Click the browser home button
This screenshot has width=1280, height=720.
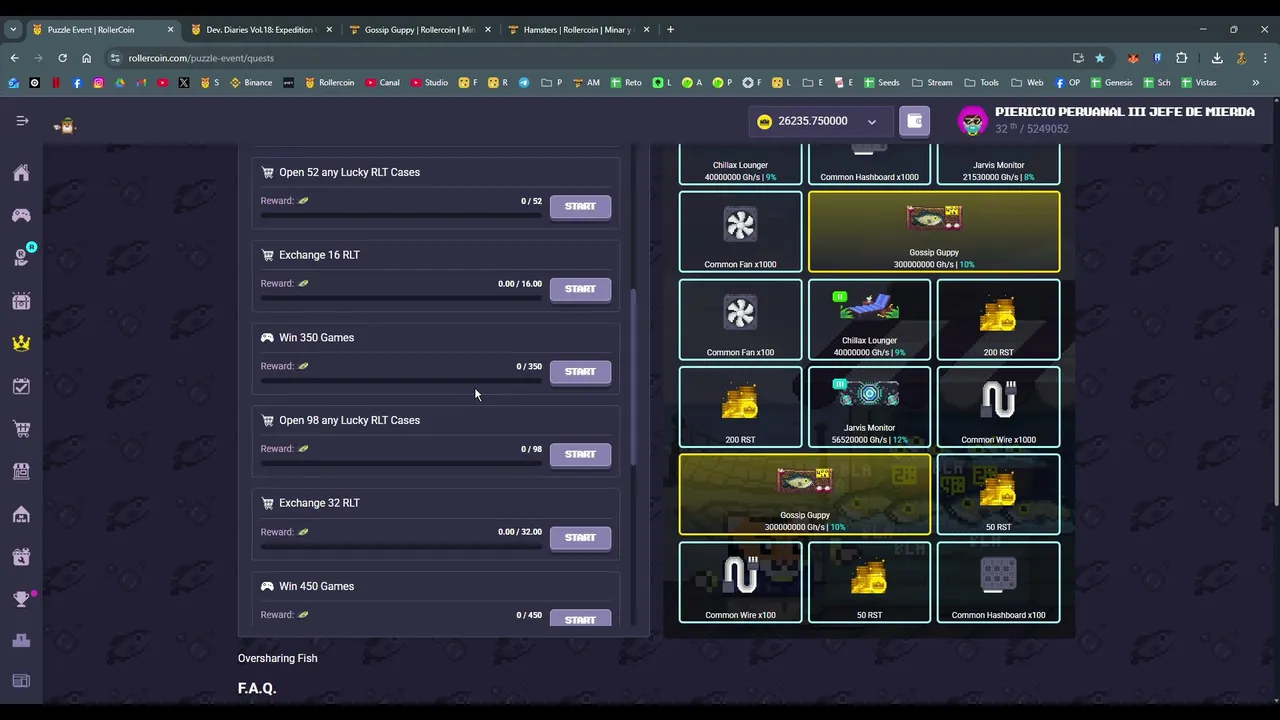pyautogui.click(x=86, y=58)
